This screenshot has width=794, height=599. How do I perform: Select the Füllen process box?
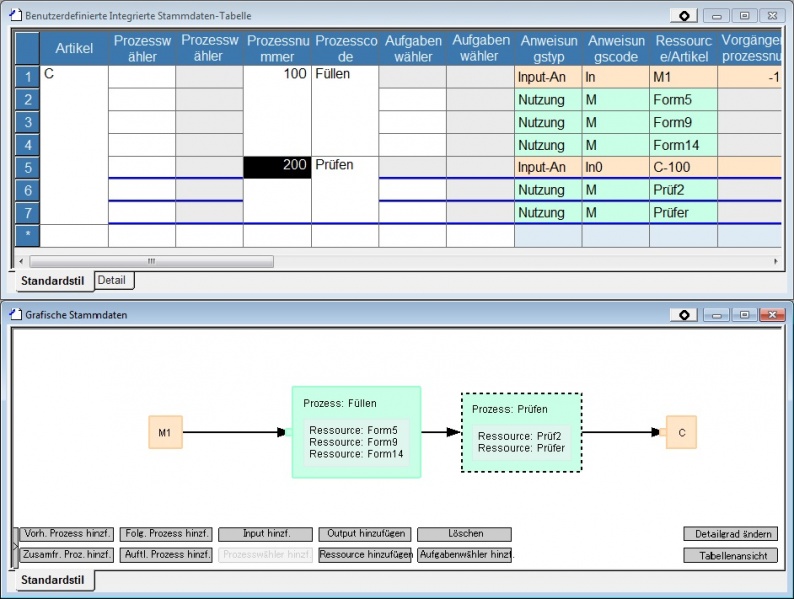coord(356,432)
